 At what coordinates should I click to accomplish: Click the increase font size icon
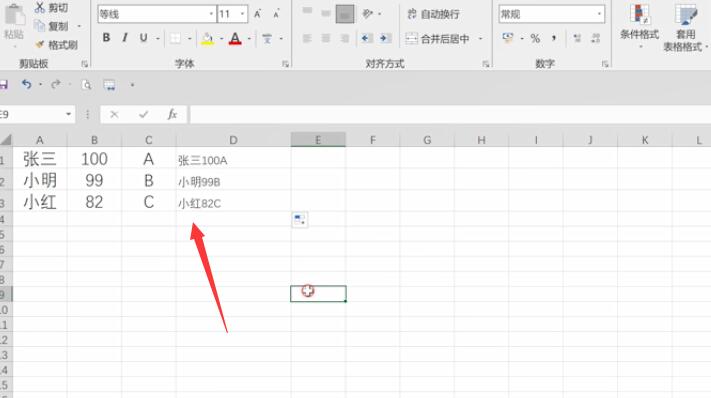click(258, 14)
